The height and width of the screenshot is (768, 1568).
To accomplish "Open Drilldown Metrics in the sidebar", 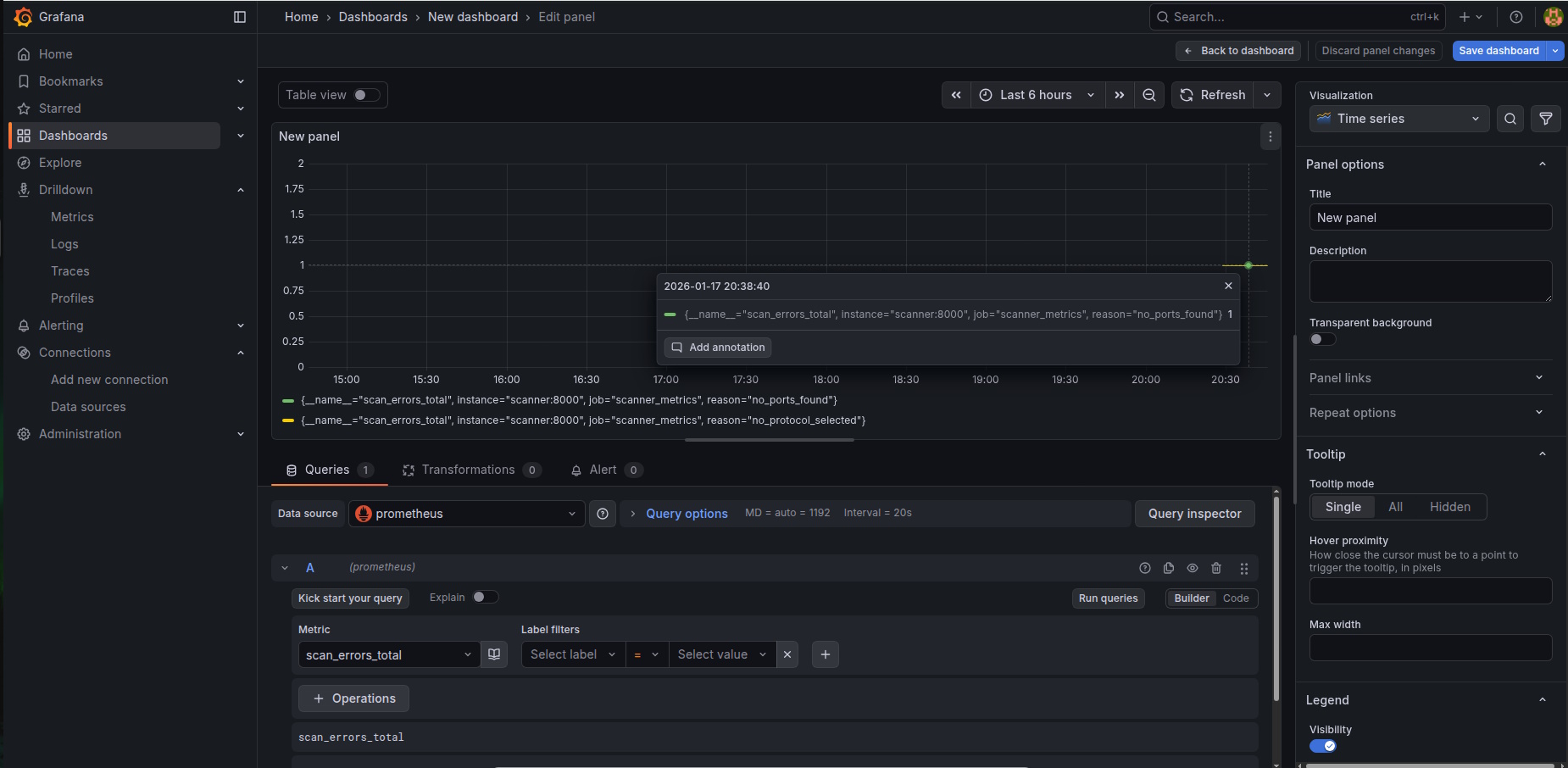I will pos(72,217).
